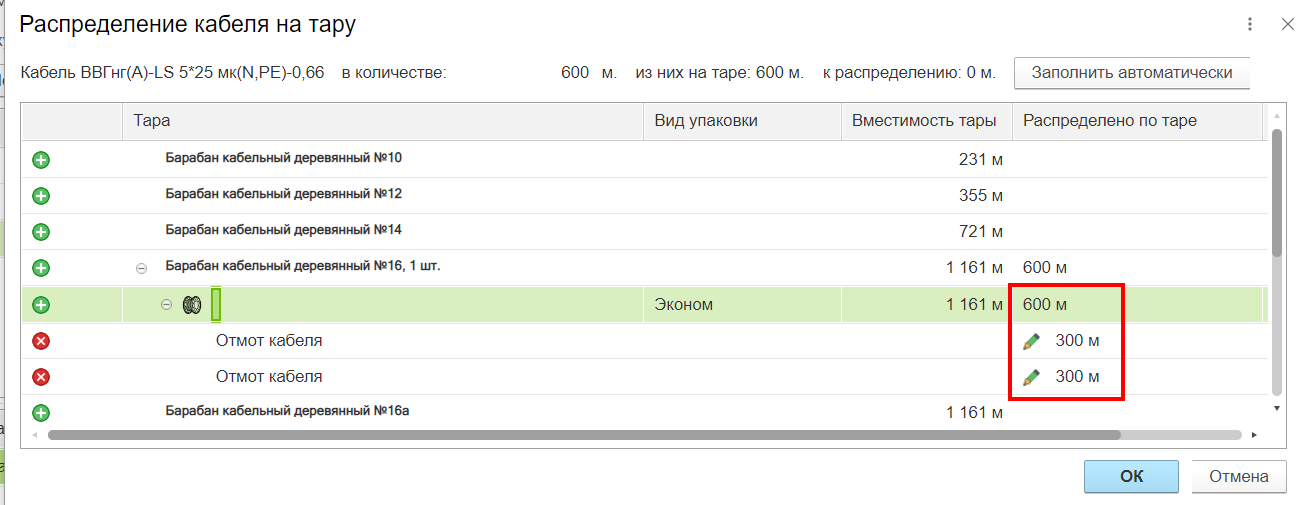Screen dimensions: 1312x505
Task: Click the Вместимость тары column header
Action: pos(924,120)
